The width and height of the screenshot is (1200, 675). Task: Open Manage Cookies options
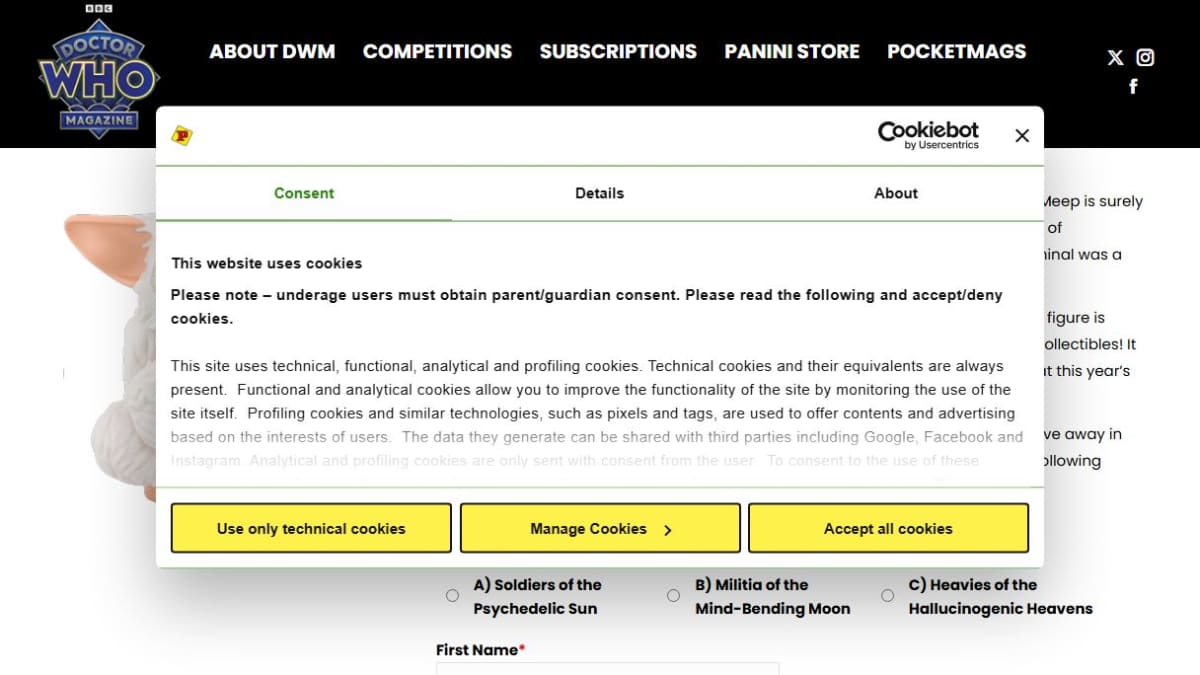click(600, 528)
